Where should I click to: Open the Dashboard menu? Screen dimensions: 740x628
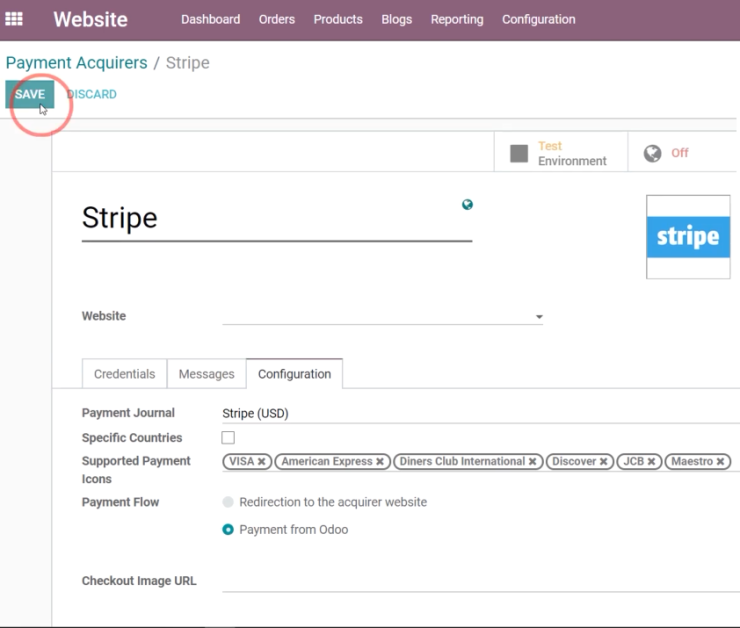tap(210, 19)
